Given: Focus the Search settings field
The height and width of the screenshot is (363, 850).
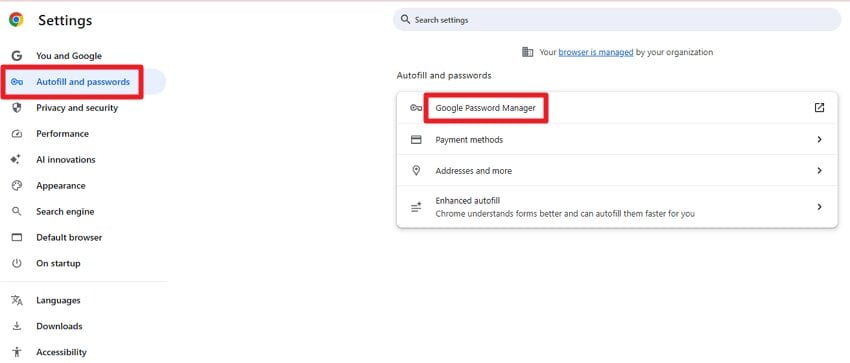Looking at the screenshot, I should [x=617, y=20].
